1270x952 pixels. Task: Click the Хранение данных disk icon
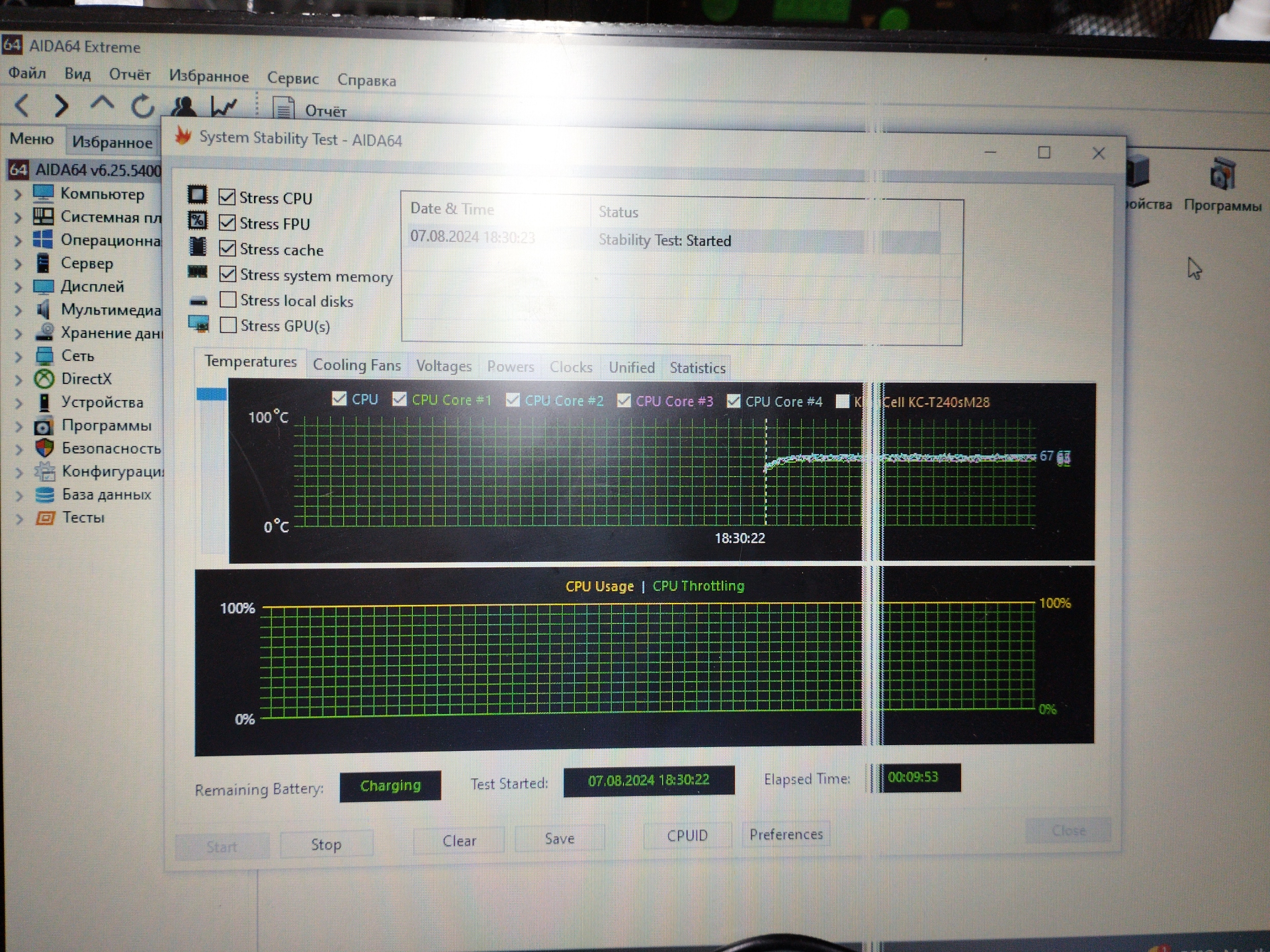click(x=44, y=332)
